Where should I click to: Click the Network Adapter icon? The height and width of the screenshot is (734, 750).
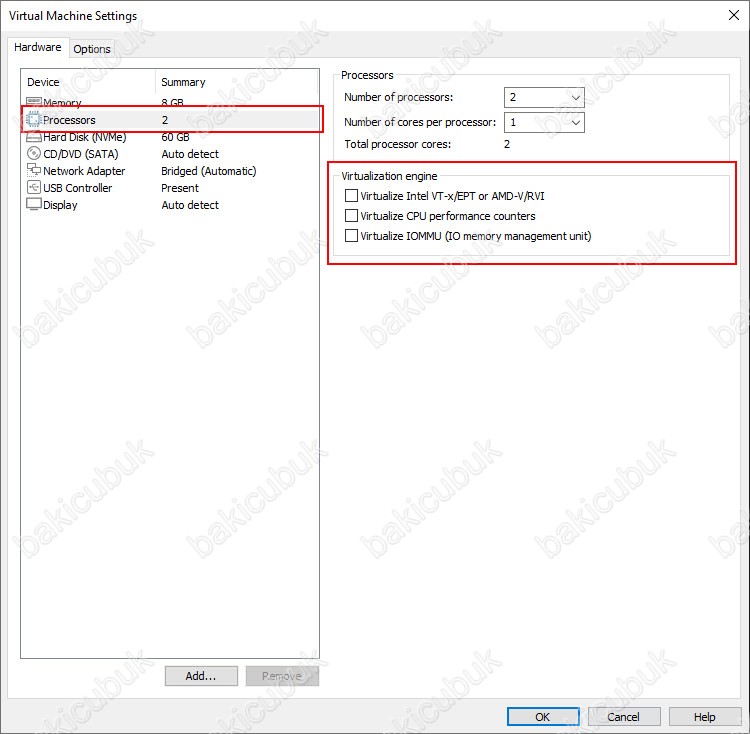pos(33,170)
